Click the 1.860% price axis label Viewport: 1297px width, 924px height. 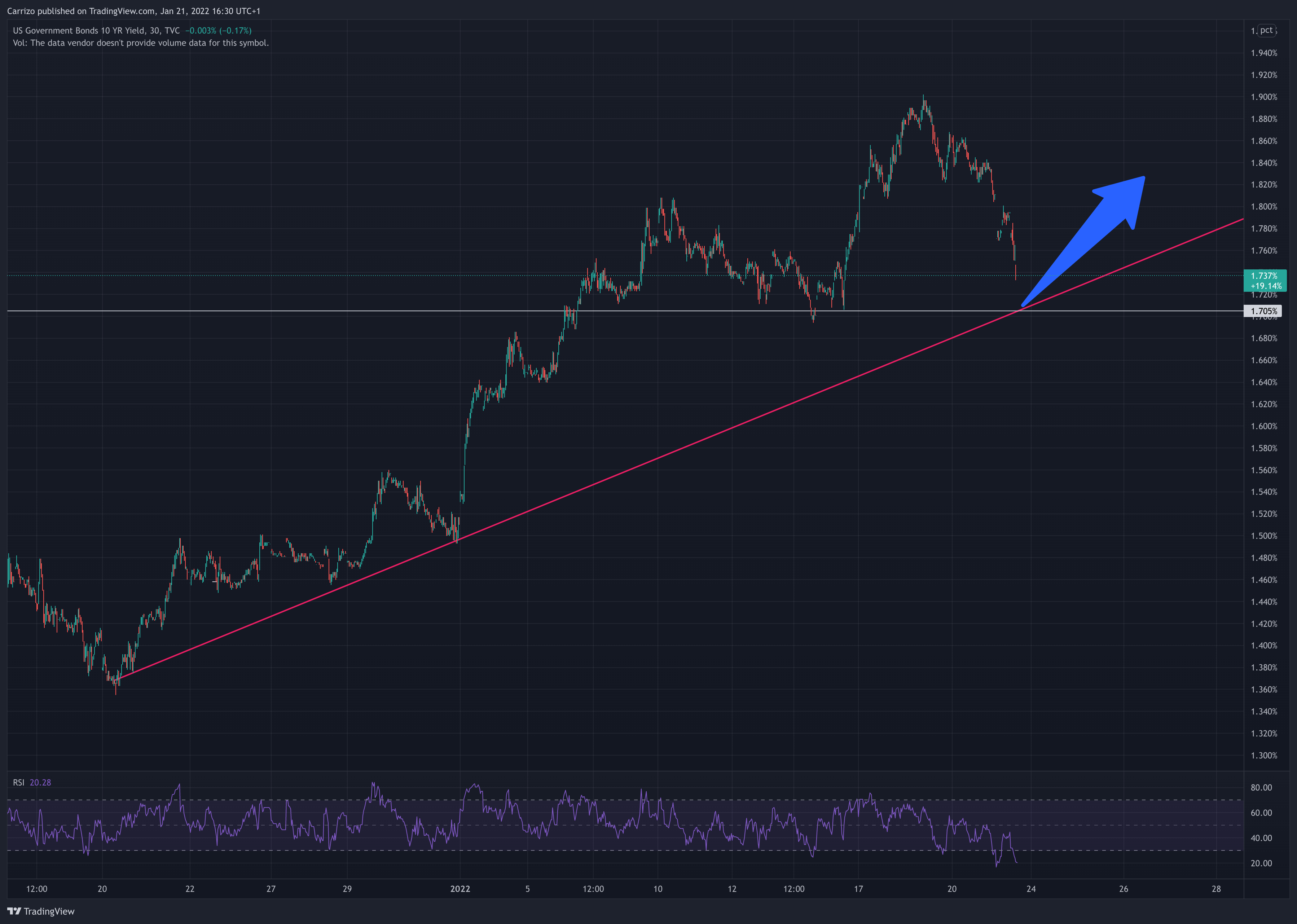[x=1264, y=141]
